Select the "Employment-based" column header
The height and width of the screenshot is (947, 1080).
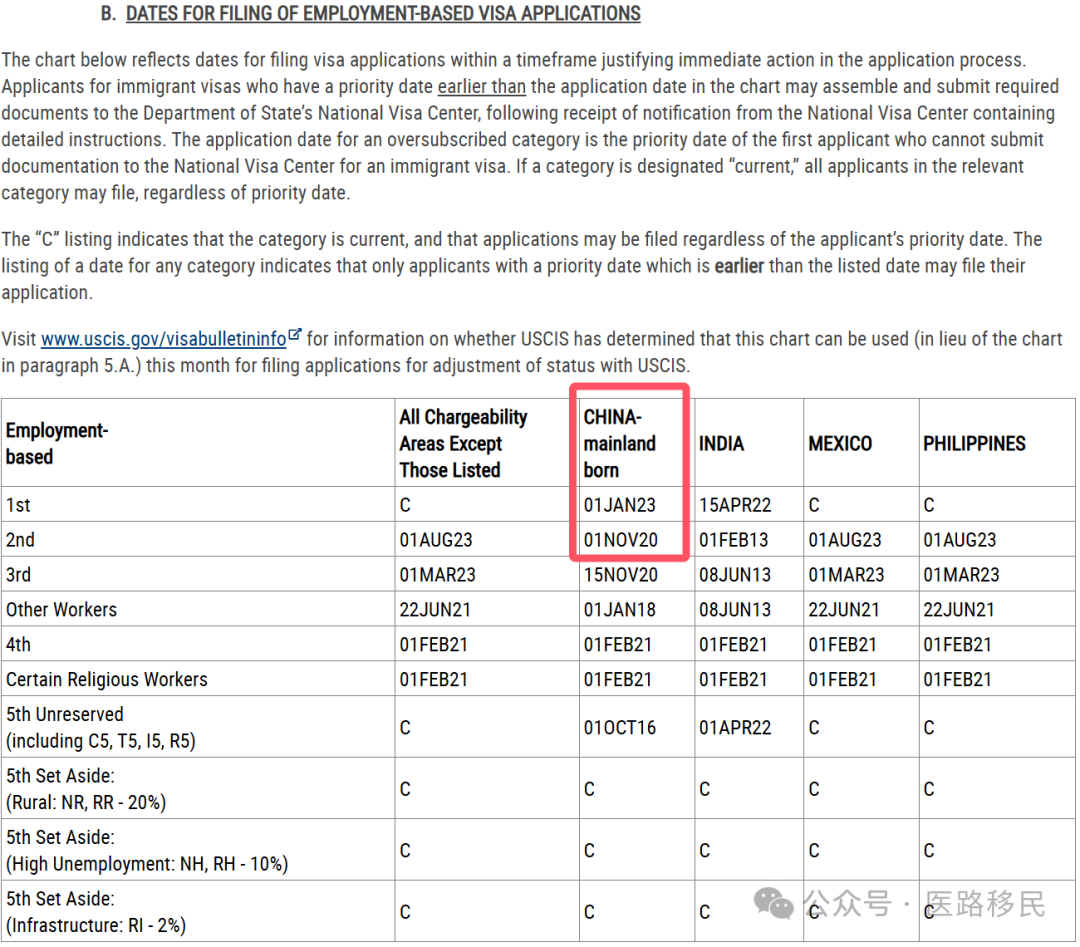point(57,444)
